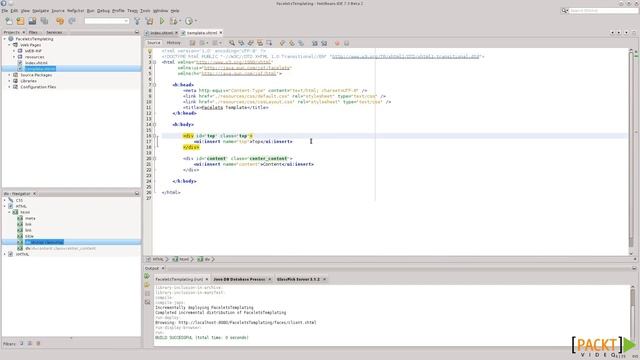
Task: Click the Stop icon in Output panel
Action: (147, 293)
